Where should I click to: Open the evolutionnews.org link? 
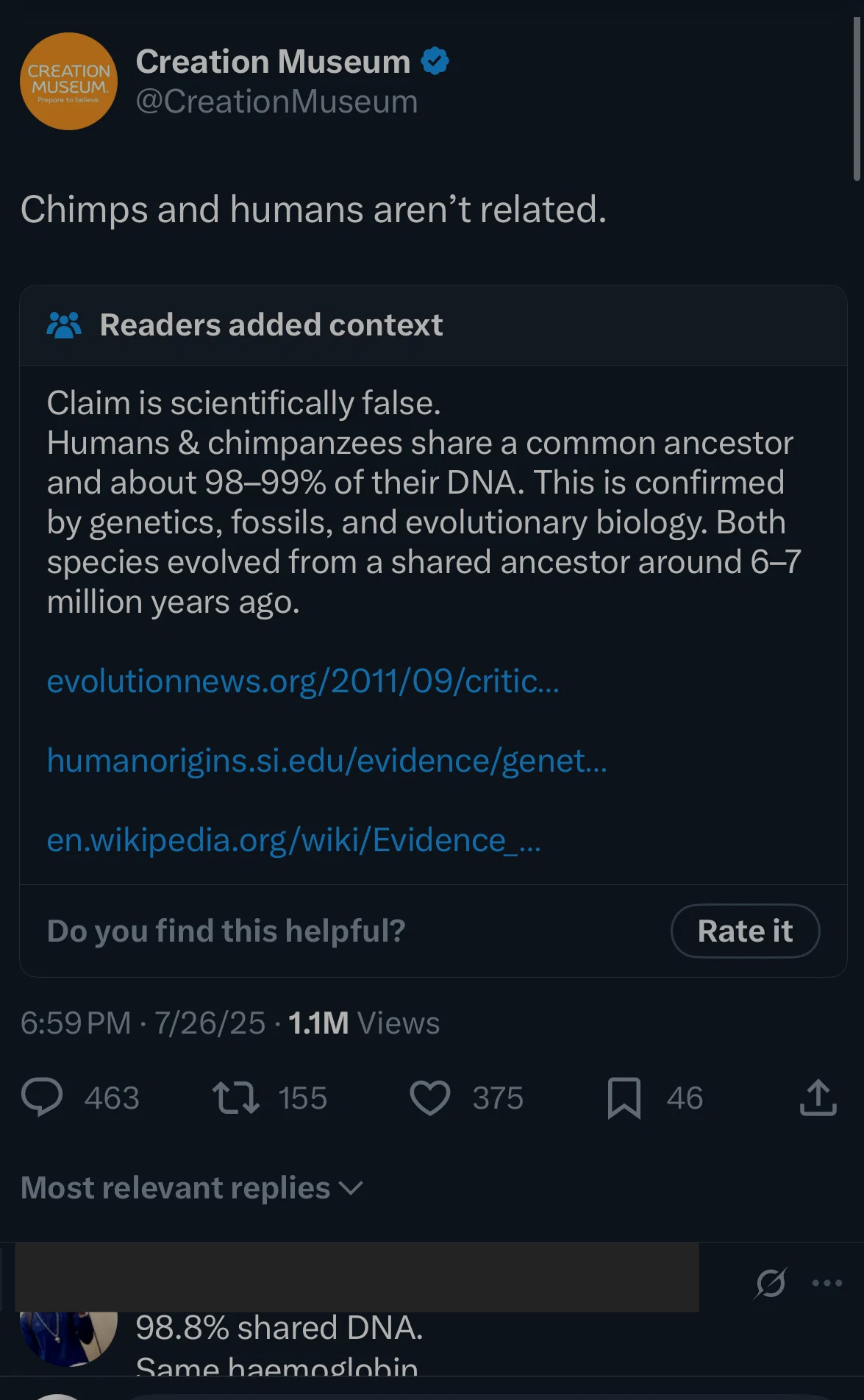[x=302, y=683]
